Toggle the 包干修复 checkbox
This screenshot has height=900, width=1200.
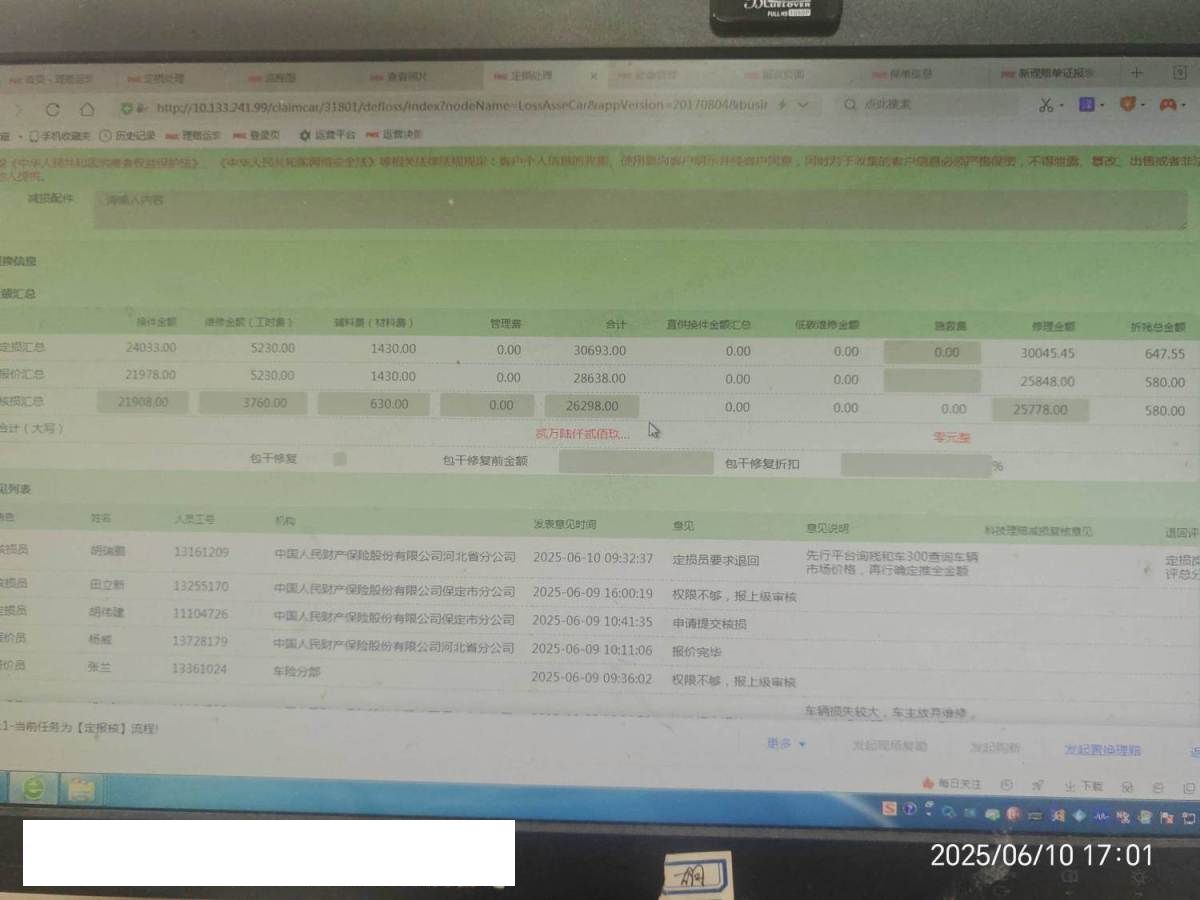tap(340, 459)
